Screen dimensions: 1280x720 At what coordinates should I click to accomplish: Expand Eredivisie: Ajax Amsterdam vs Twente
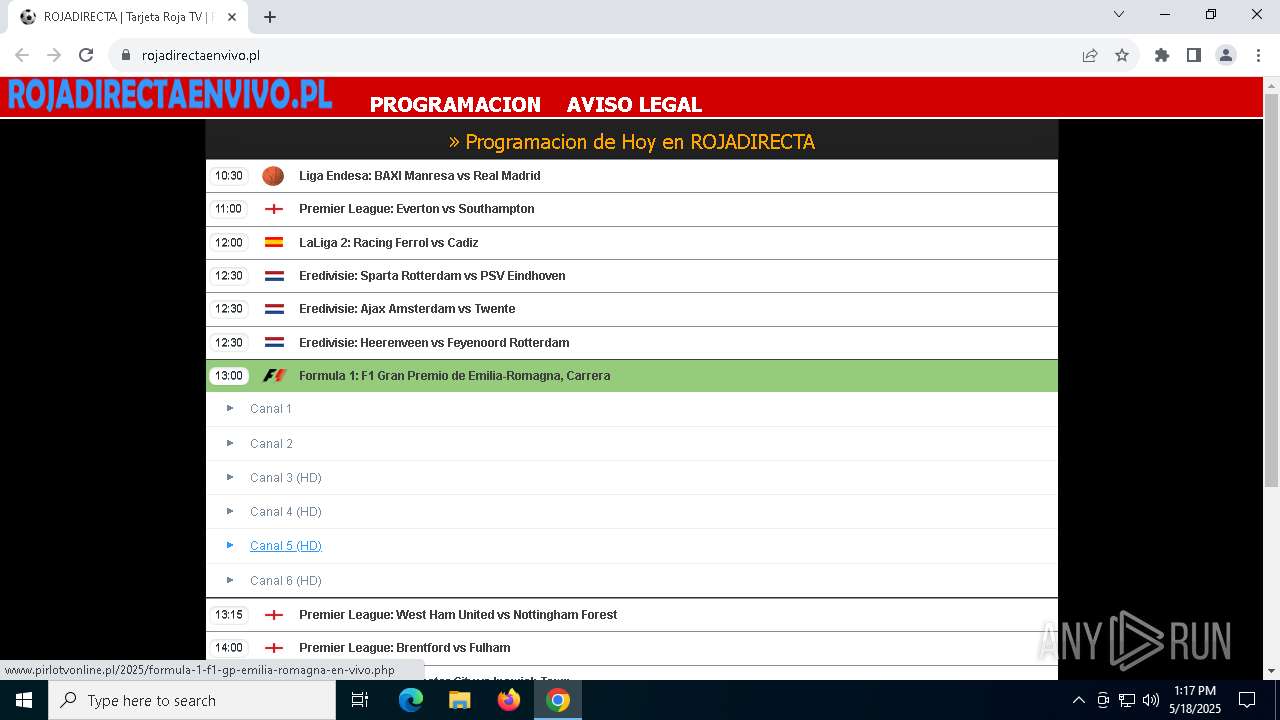pos(632,309)
